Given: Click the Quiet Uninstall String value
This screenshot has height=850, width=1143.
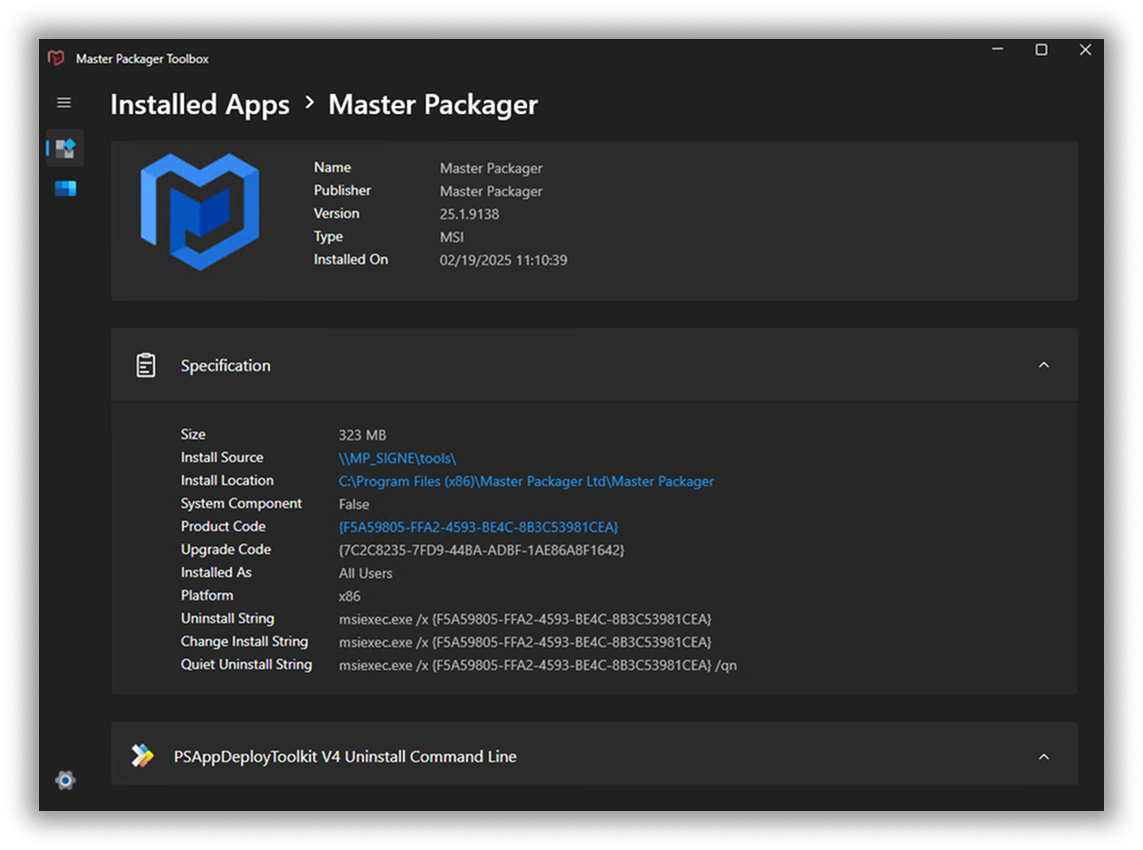Looking at the screenshot, I should click(538, 665).
